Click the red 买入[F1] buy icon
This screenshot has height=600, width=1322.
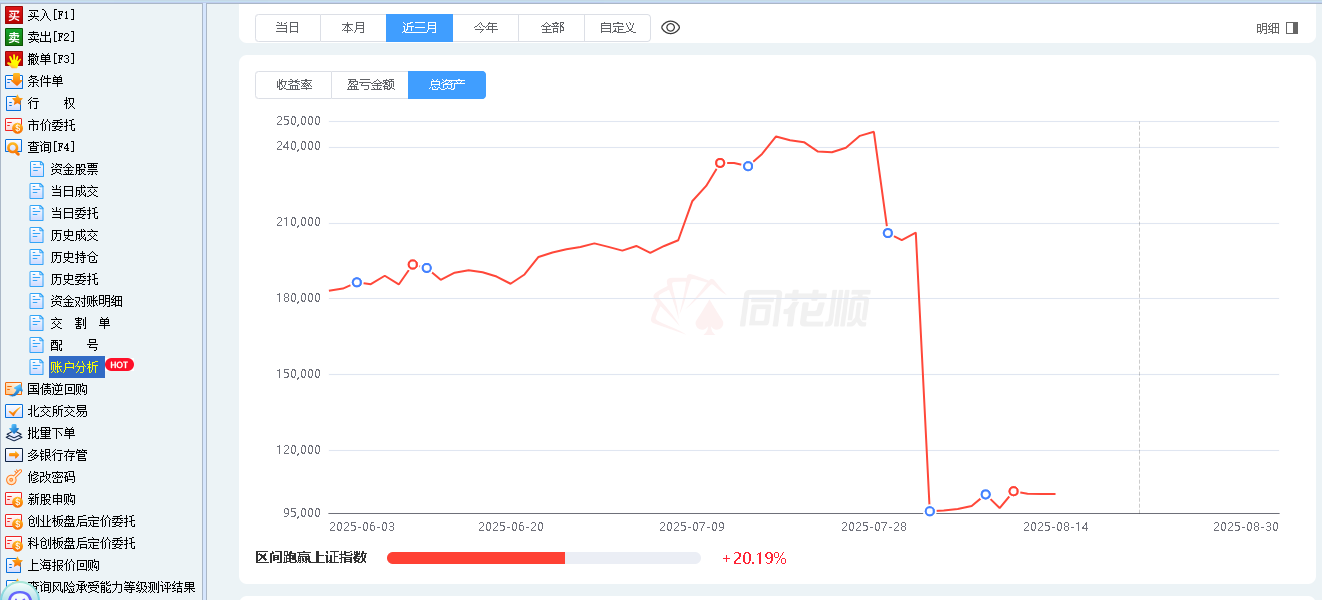coord(14,15)
